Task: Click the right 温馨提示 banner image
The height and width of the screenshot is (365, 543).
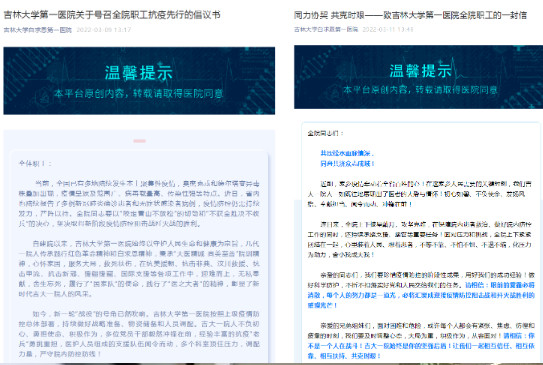Action: 418,77
